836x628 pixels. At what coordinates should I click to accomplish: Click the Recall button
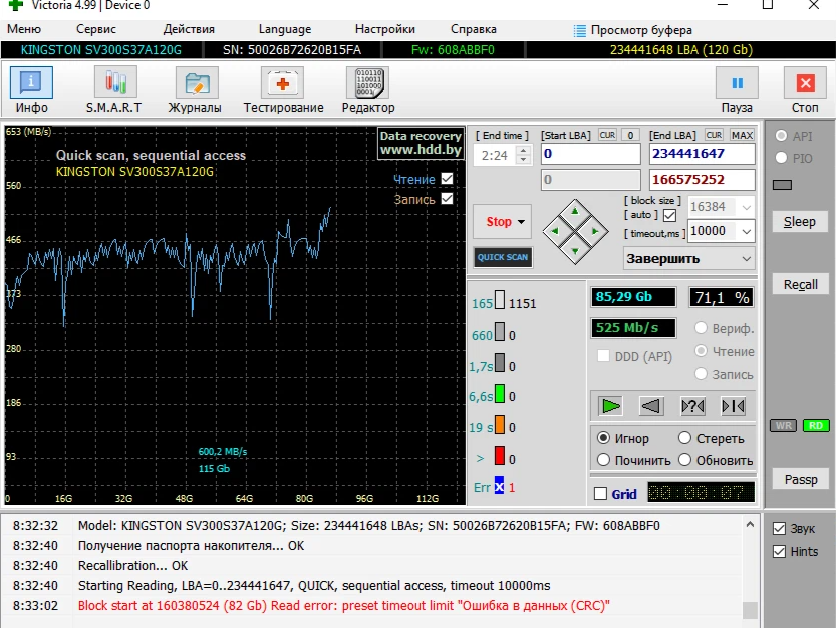click(x=800, y=284)
